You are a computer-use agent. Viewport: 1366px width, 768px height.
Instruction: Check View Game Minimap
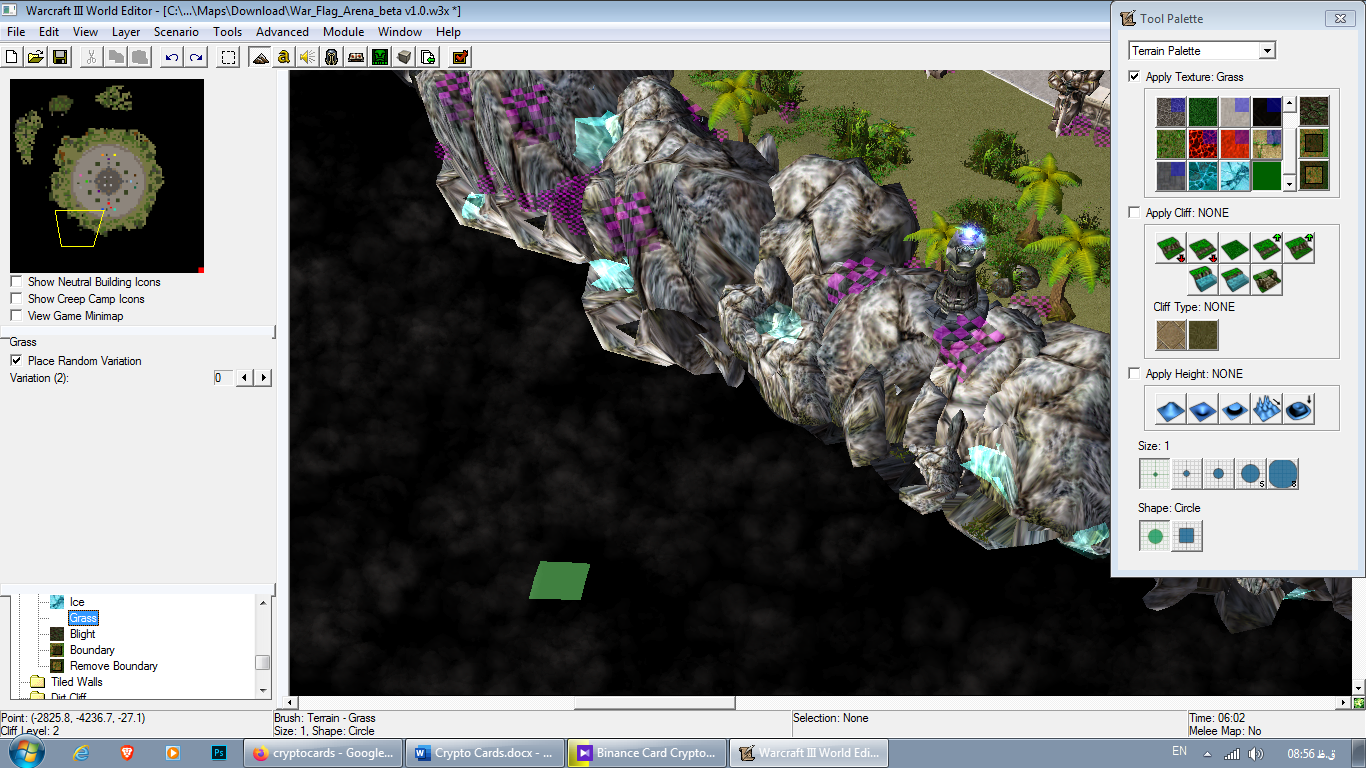16,316
